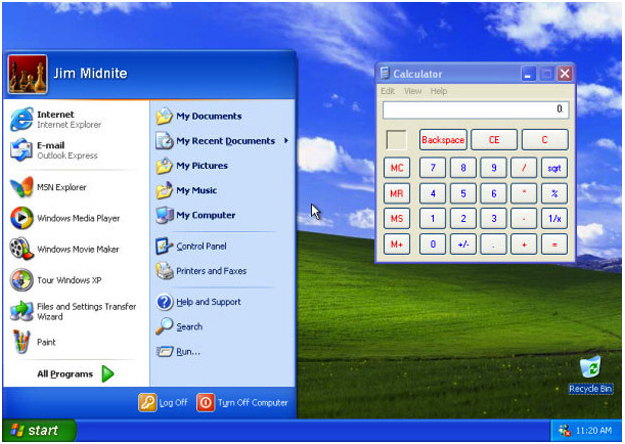Click the 11:20 AM taskbar clock
The width and height of the screenshot is (625, 444).
pos(594,430)
